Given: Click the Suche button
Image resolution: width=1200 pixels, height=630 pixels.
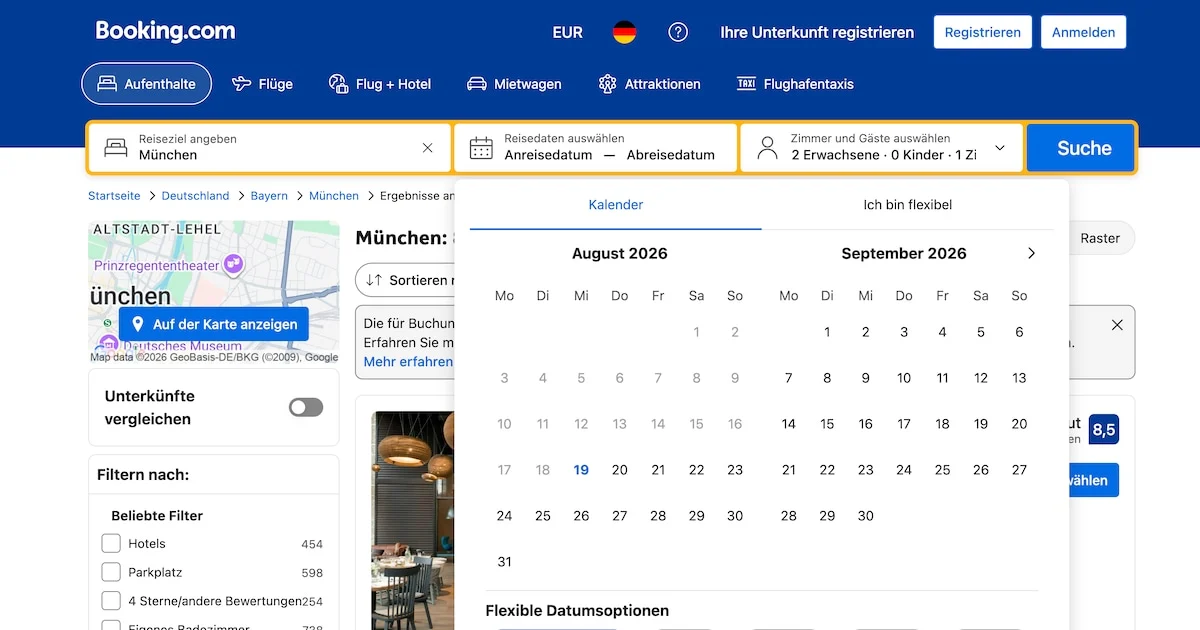Looking at the screenshot, I should (1083, 148).
